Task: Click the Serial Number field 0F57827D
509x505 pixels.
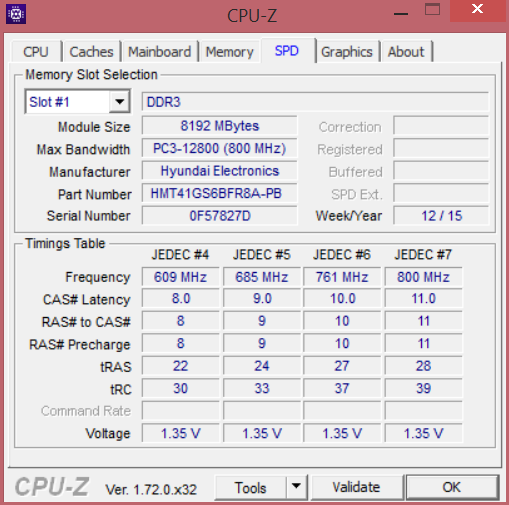Action: tap(219, 216)
